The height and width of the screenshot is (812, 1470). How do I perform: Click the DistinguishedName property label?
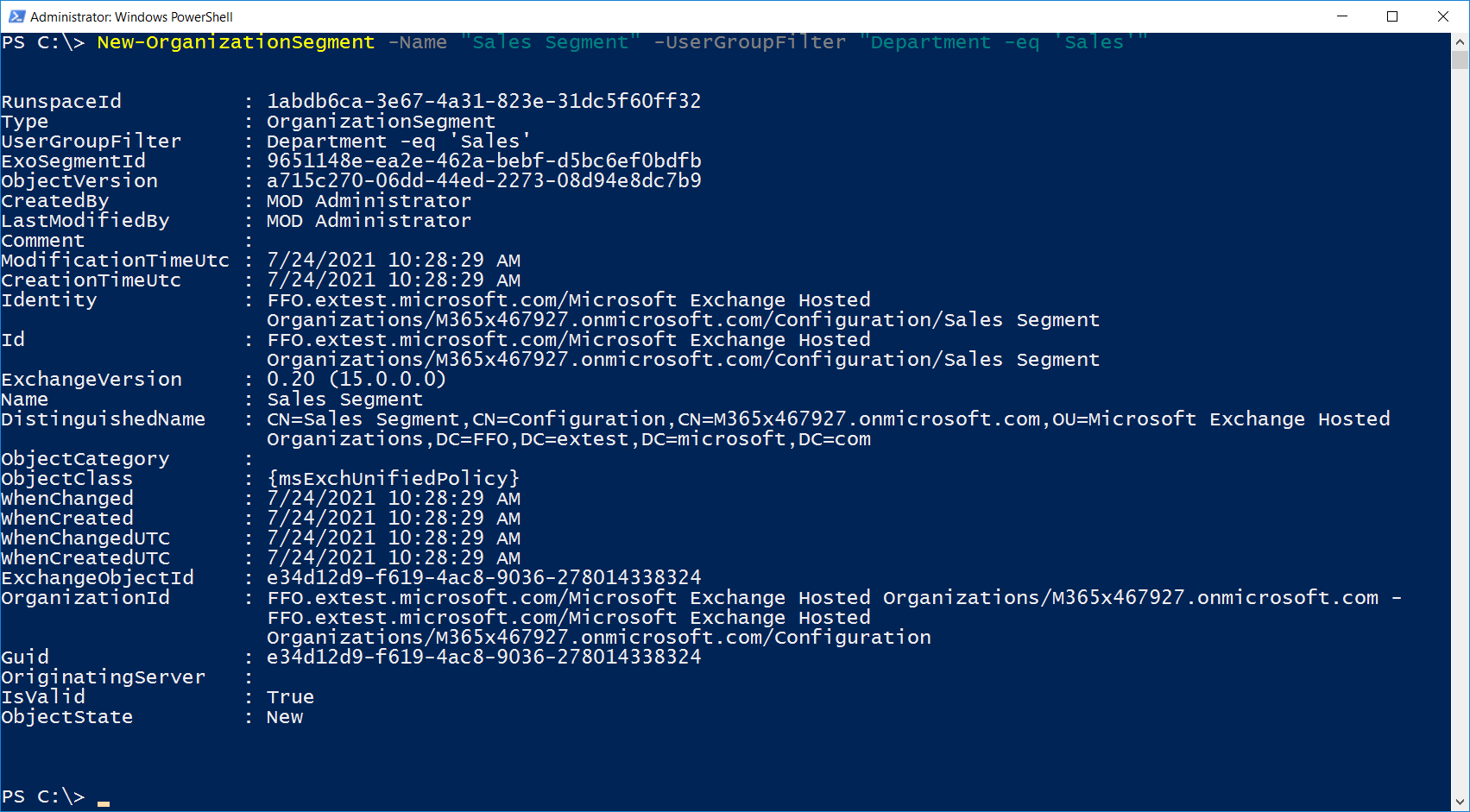[x=104, y=419]
